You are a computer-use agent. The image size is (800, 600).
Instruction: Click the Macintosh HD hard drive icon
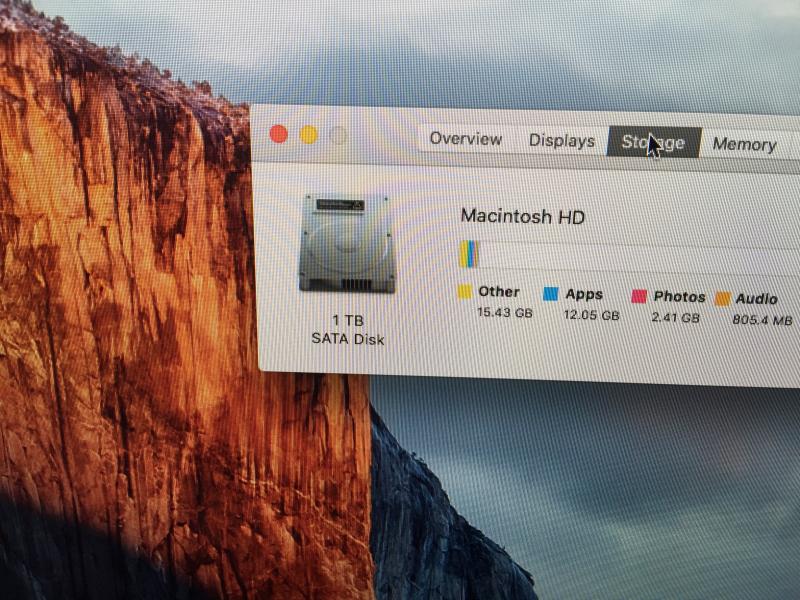click(x=347, y=243)
